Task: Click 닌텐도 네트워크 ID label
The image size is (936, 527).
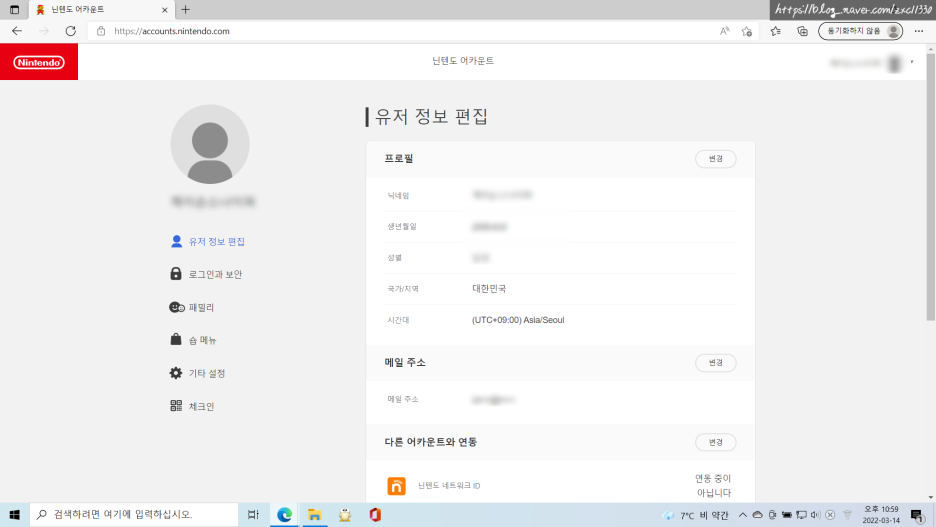Action: (x=449, y=486)
